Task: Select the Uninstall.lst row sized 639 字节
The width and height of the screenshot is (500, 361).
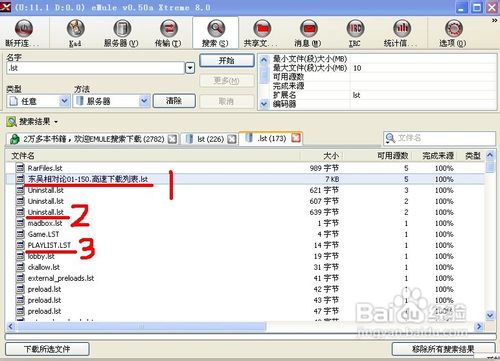Action: [x=245, y=212]
